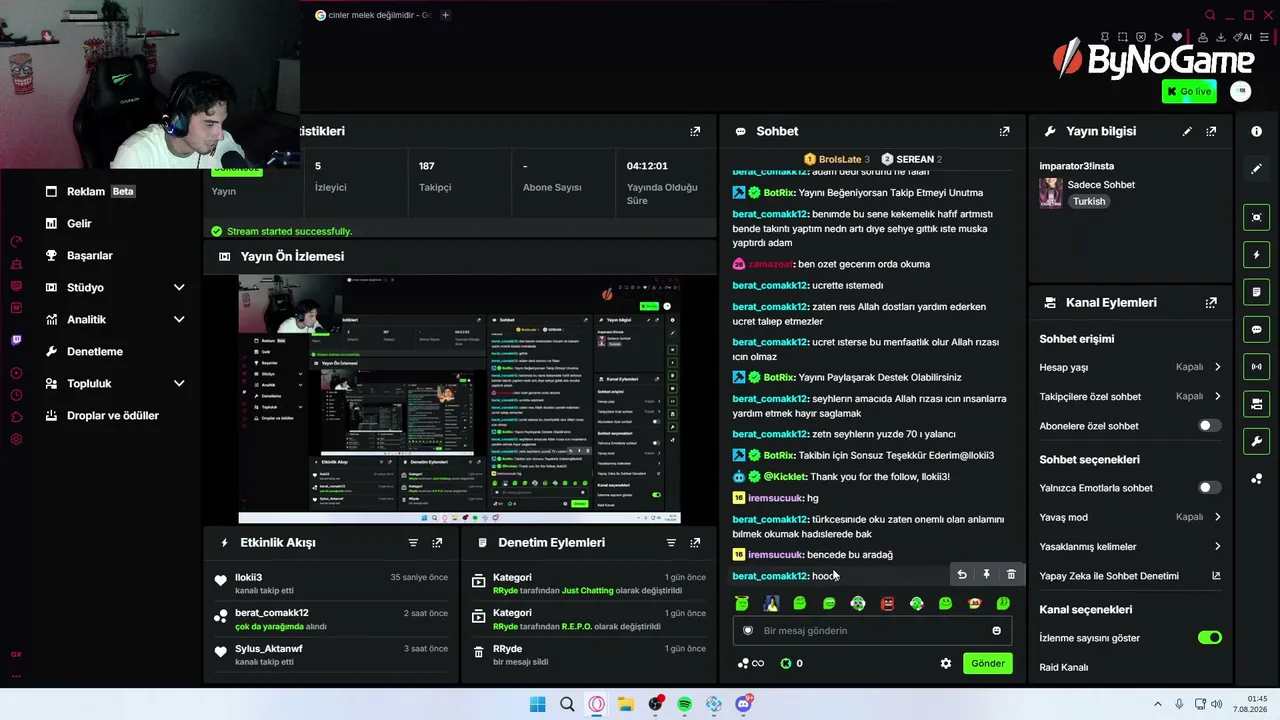Open filter options in Denetim Eylemleri header

coord(671,542)
